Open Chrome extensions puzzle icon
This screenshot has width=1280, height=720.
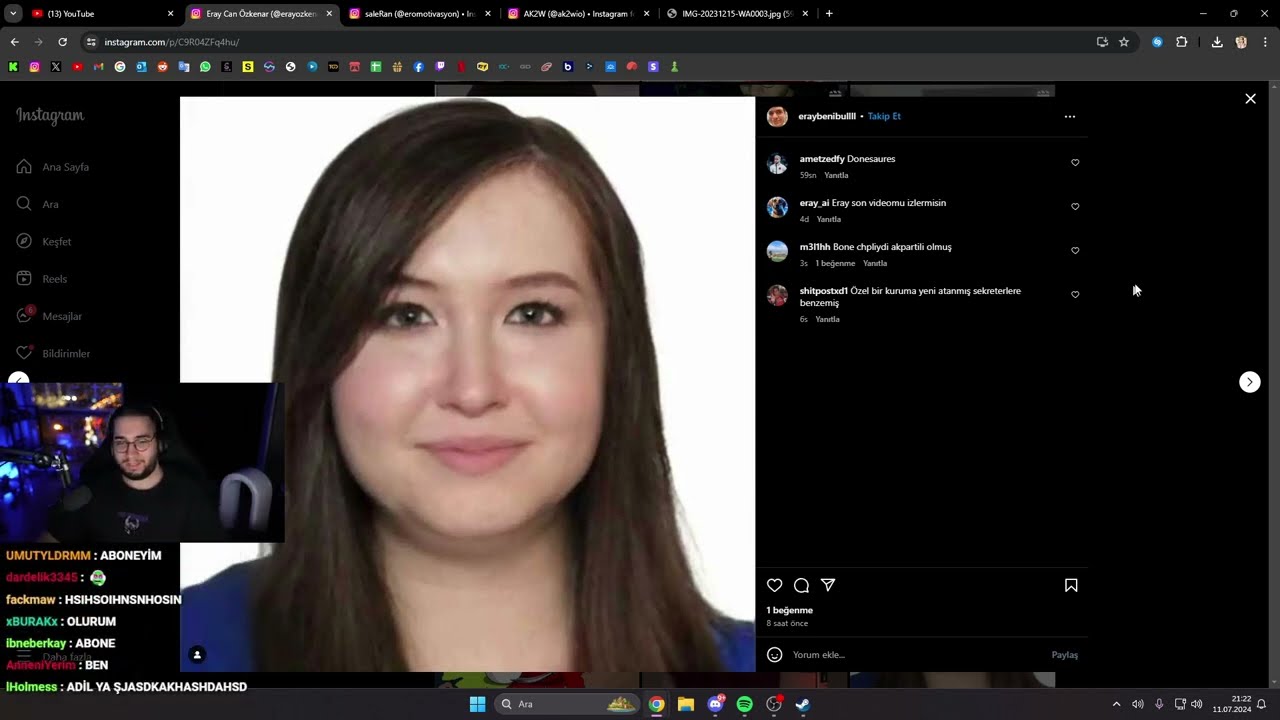click(1181, 42)
